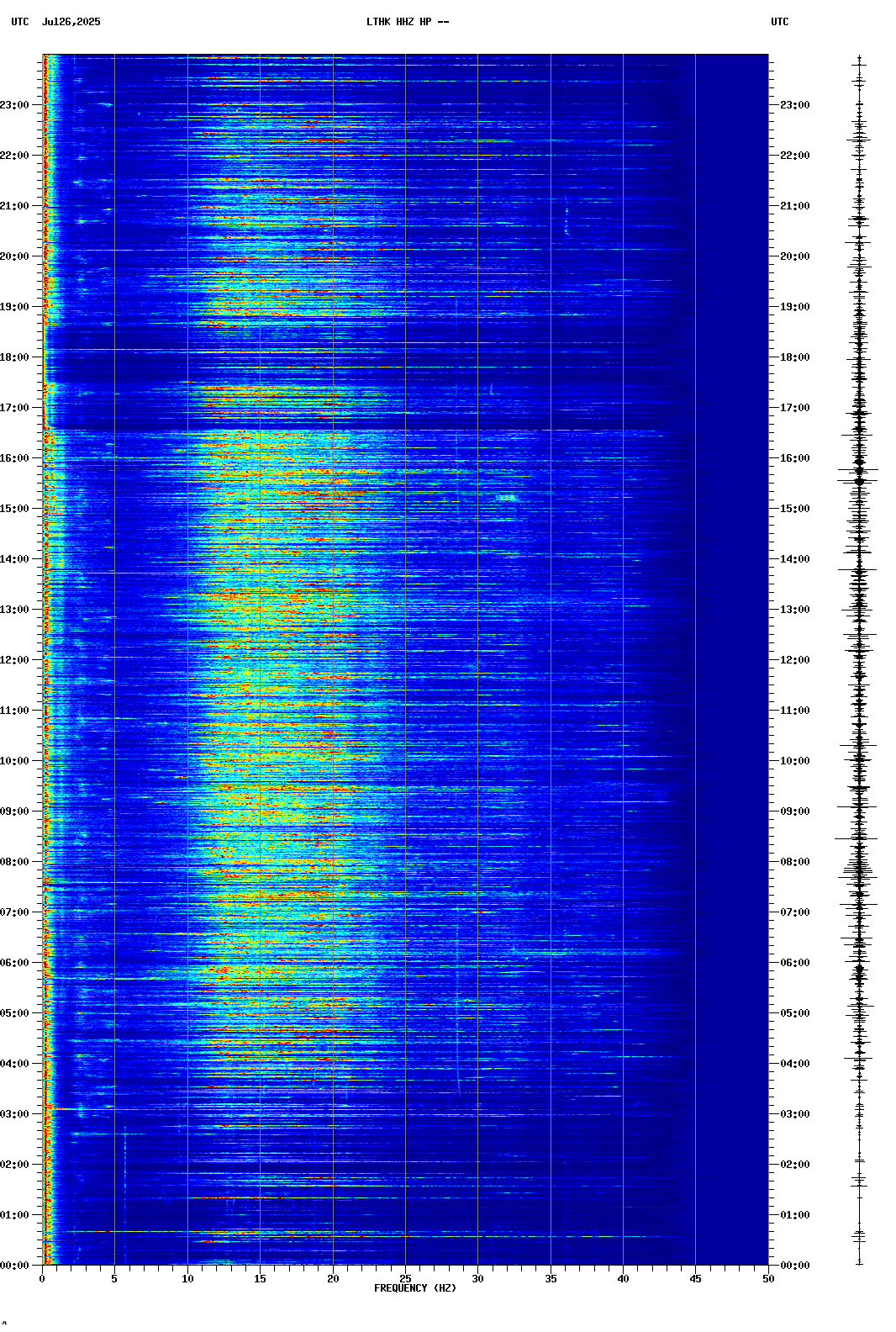896x1332 pixels.
Task: Click the 45 Hz frequency tick label
Action: pyautogui.click(x=695, y=1279)
